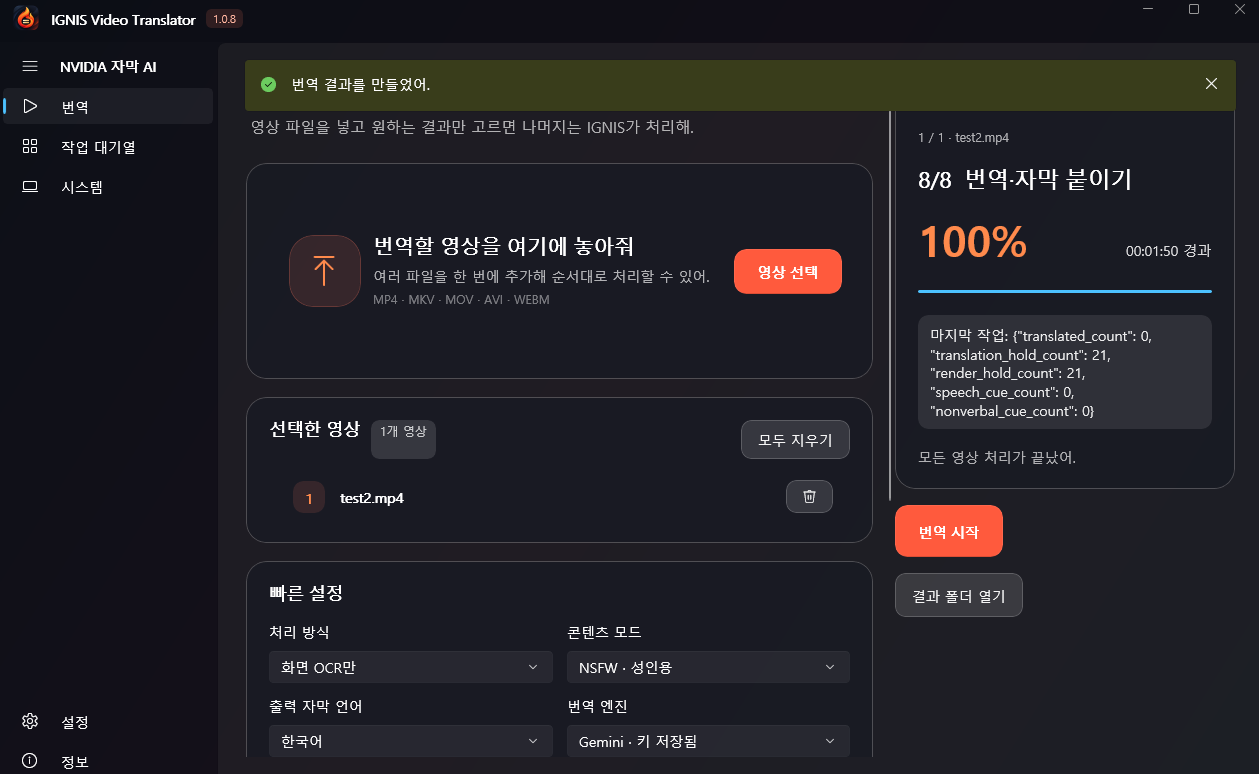Toggle the hamburger navigation menu icon

pyautogui.click(x=30, y=66)
